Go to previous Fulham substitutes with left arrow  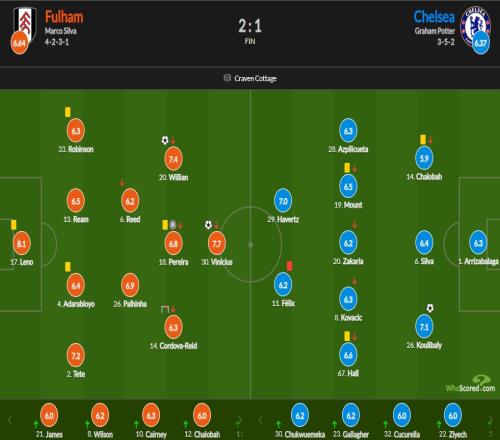coord(10,420)
